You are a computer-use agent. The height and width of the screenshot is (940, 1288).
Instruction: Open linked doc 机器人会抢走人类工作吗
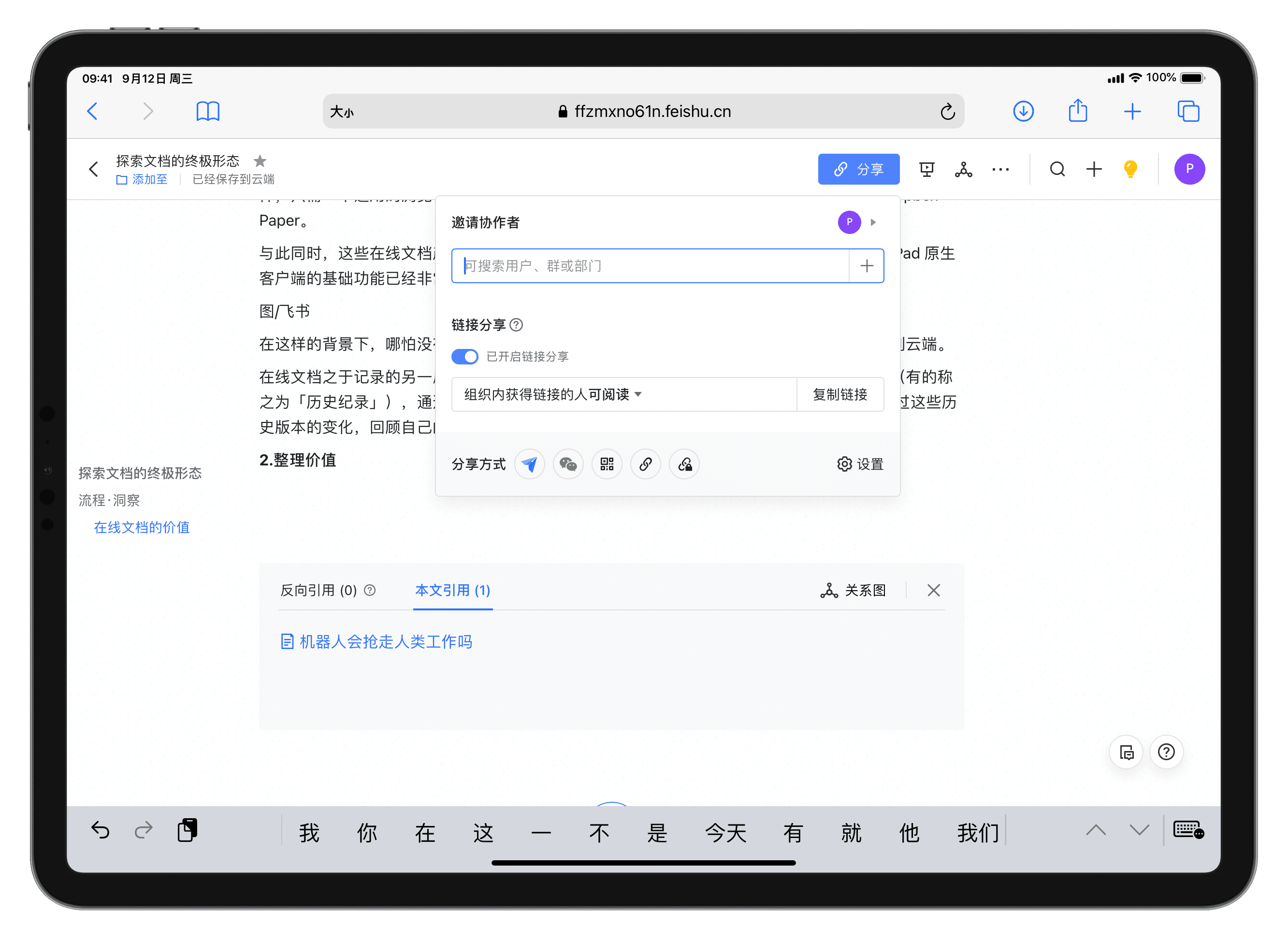tap(376, 642)
